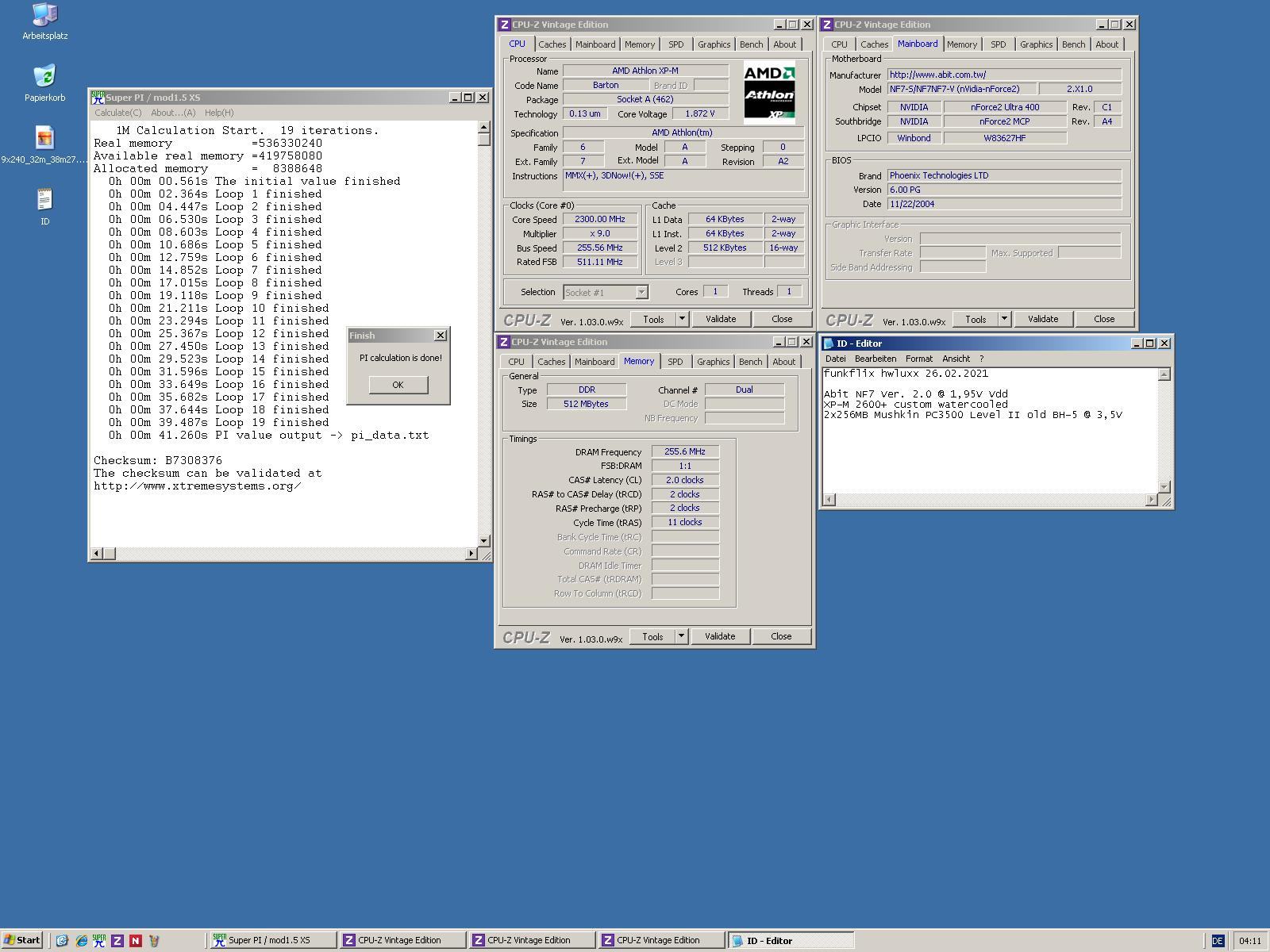Click Validate in CPU tab window

721,319
